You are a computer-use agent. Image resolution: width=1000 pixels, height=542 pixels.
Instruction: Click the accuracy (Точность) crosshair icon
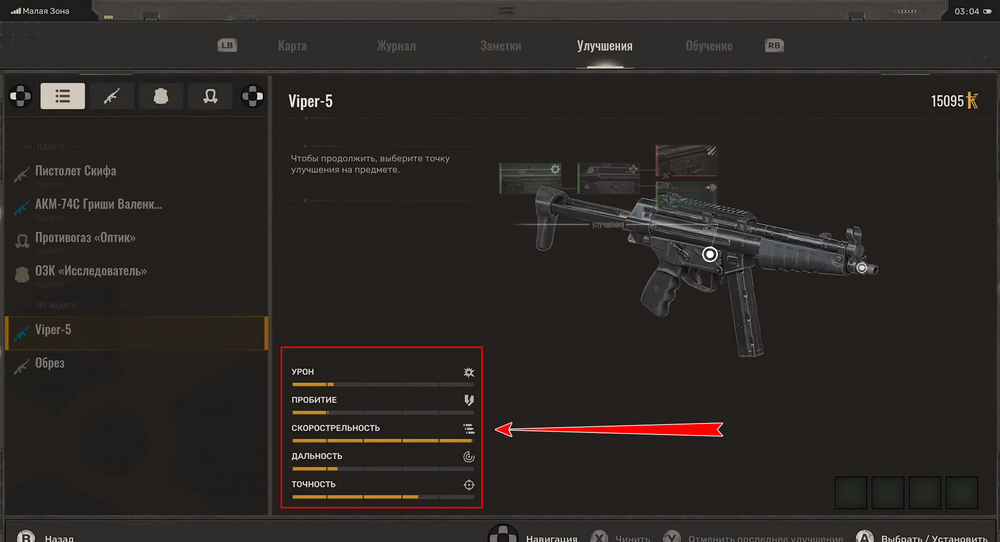pos(468,485)
